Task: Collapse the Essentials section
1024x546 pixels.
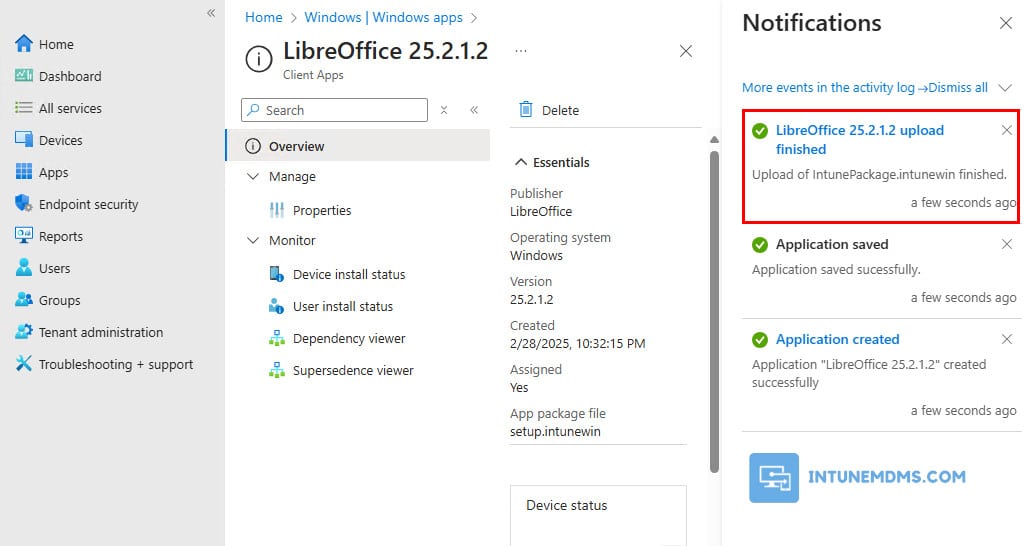Action: click(520, 162)
